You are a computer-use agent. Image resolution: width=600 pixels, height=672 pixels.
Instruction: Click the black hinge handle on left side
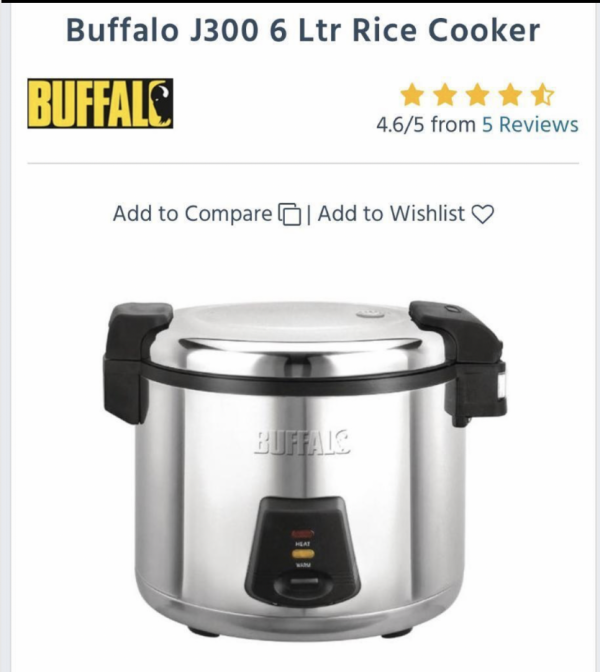coord(134,361)
